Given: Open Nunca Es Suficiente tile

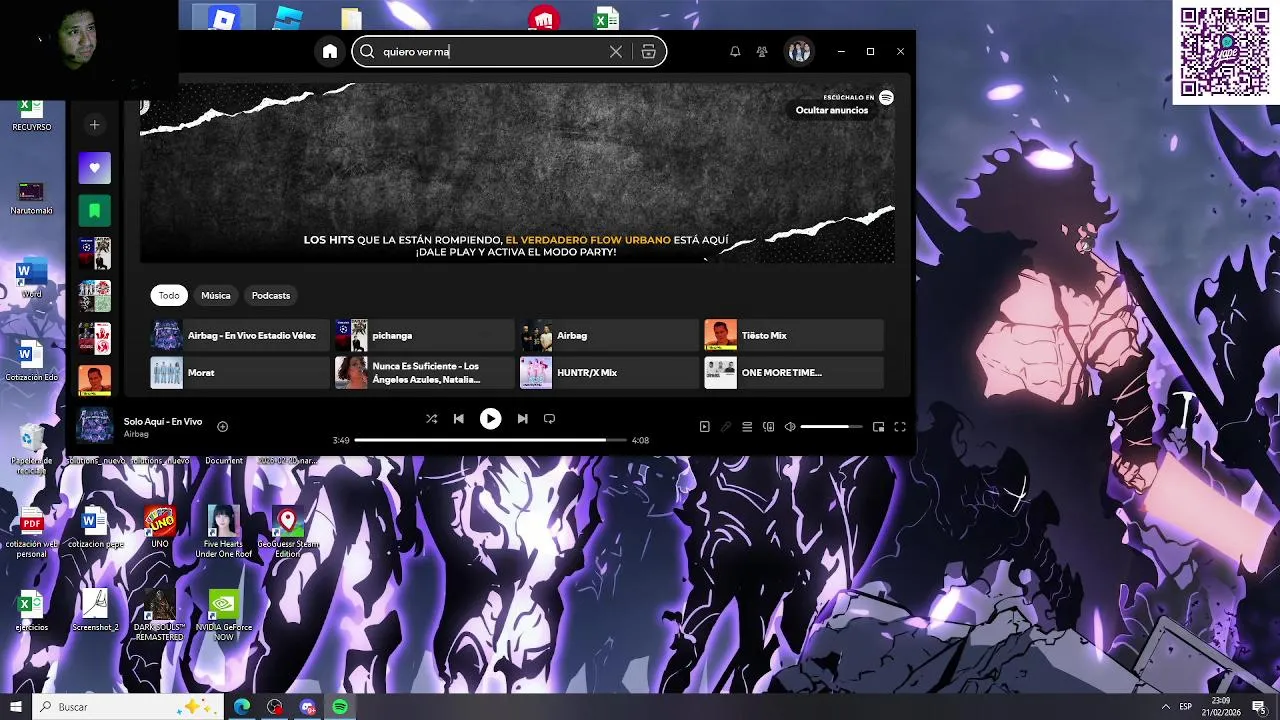Looking at the screenshot, I should (x=424, y=372).
